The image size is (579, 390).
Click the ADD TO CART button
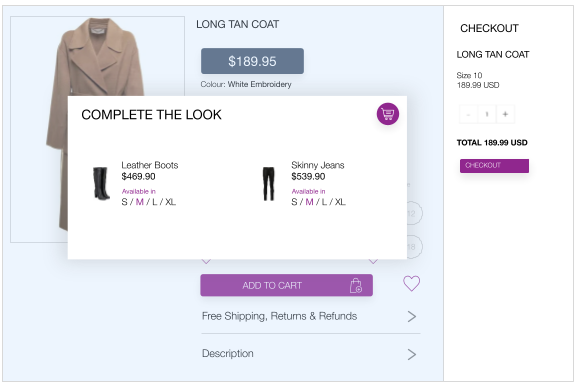tap(286, 285)
